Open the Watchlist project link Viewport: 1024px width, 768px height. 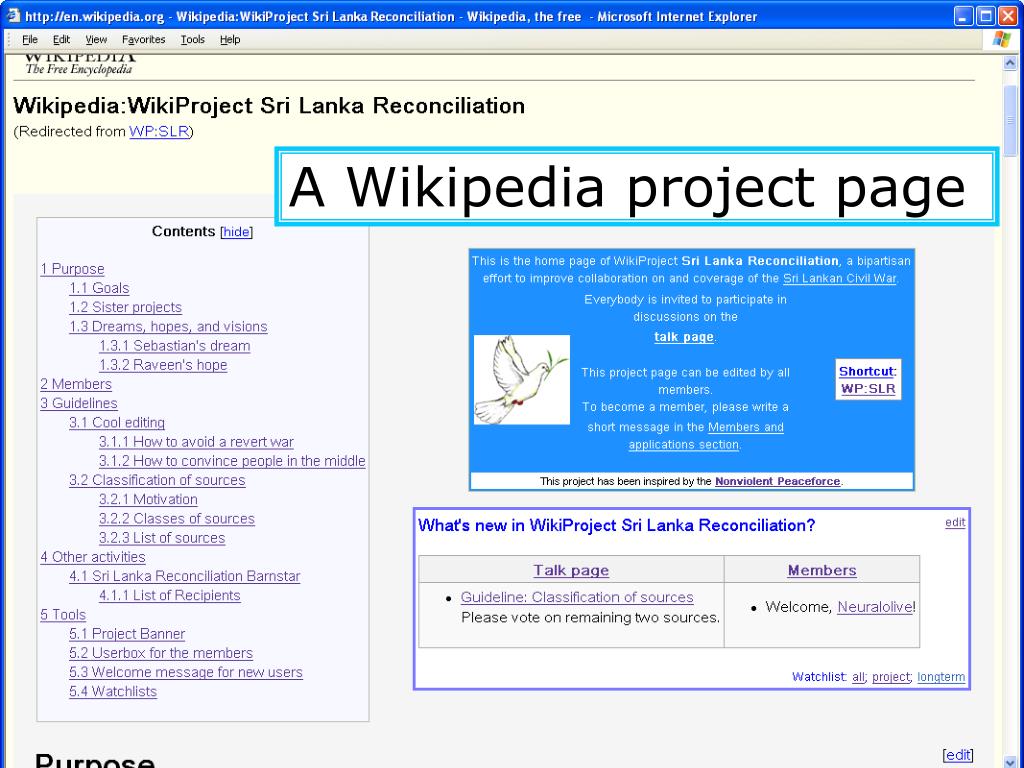[x=891, y=677]
